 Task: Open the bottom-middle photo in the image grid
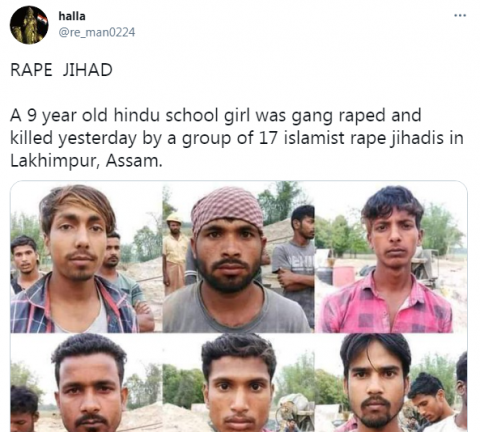(239, 383)
